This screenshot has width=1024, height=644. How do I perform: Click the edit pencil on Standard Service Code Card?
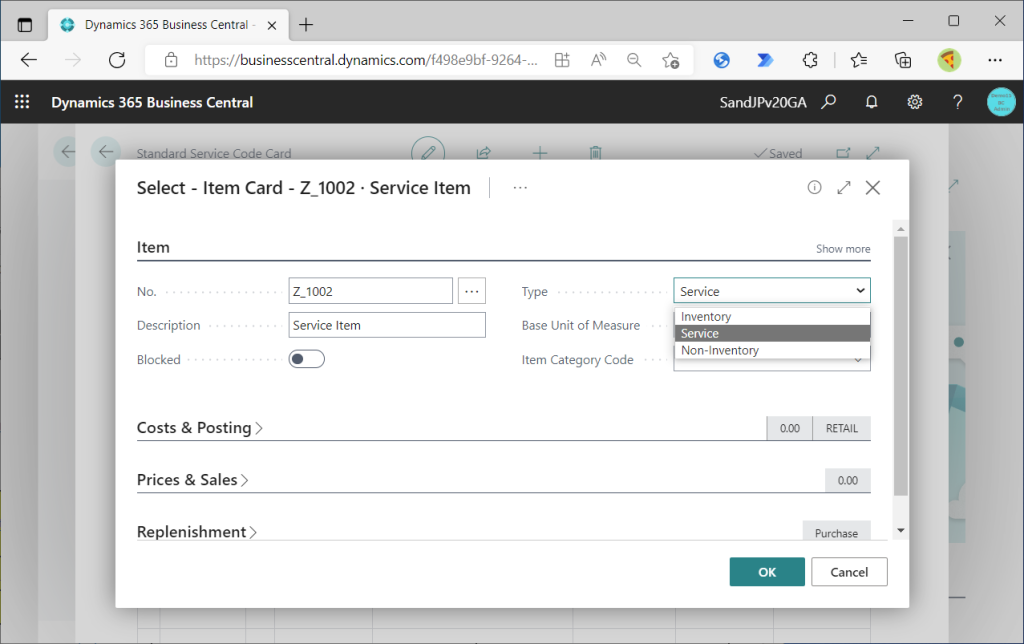[428, 153]
